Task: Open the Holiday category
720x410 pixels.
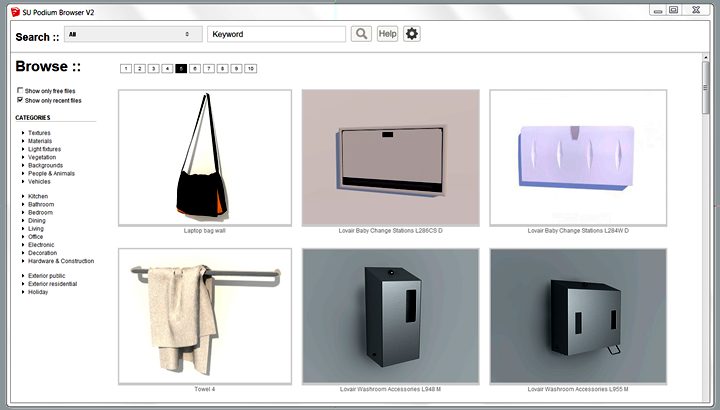Action: (x=38, y=292)
